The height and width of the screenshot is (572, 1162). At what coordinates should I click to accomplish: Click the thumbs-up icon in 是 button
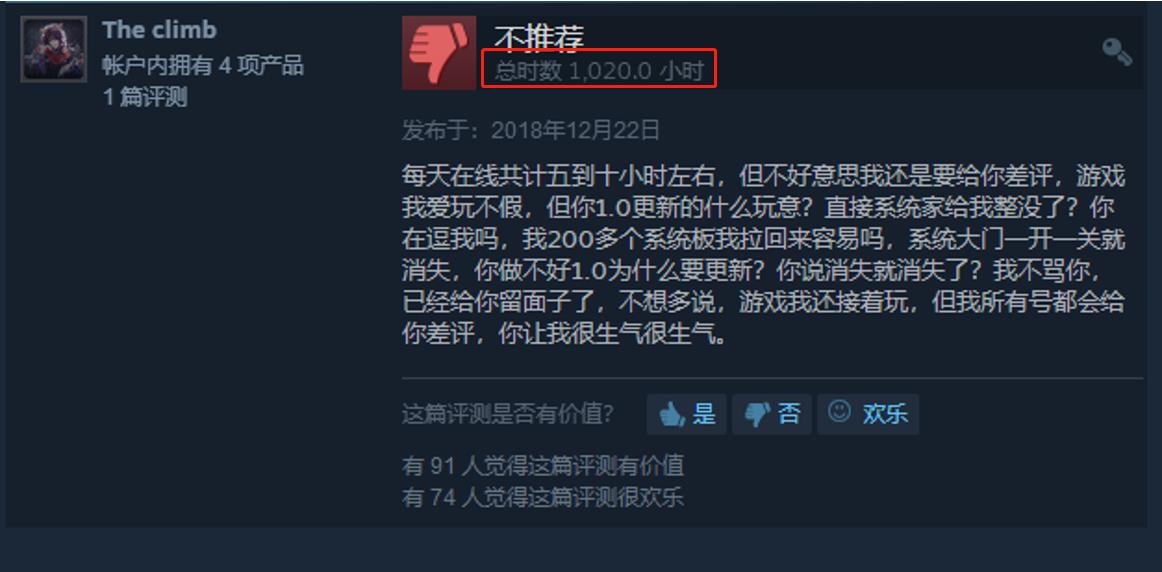pyautogui.click(x=672, y=415)
